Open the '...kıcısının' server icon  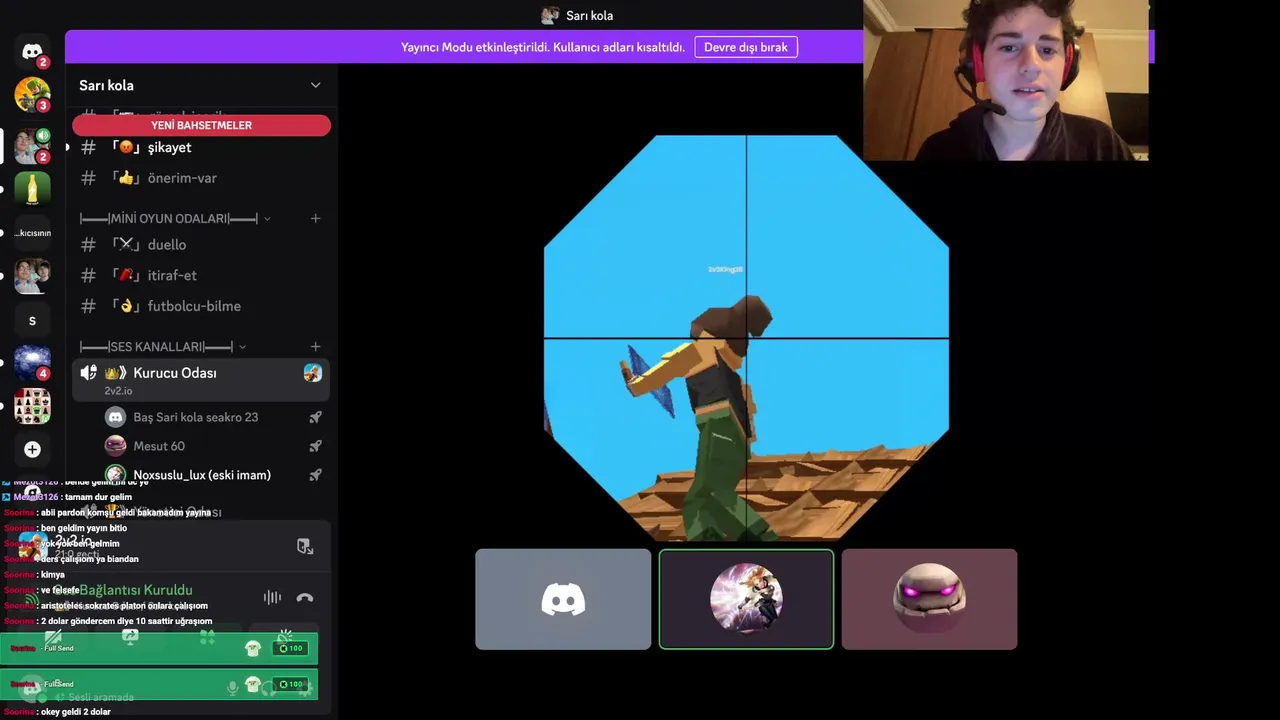pos(32,233)
